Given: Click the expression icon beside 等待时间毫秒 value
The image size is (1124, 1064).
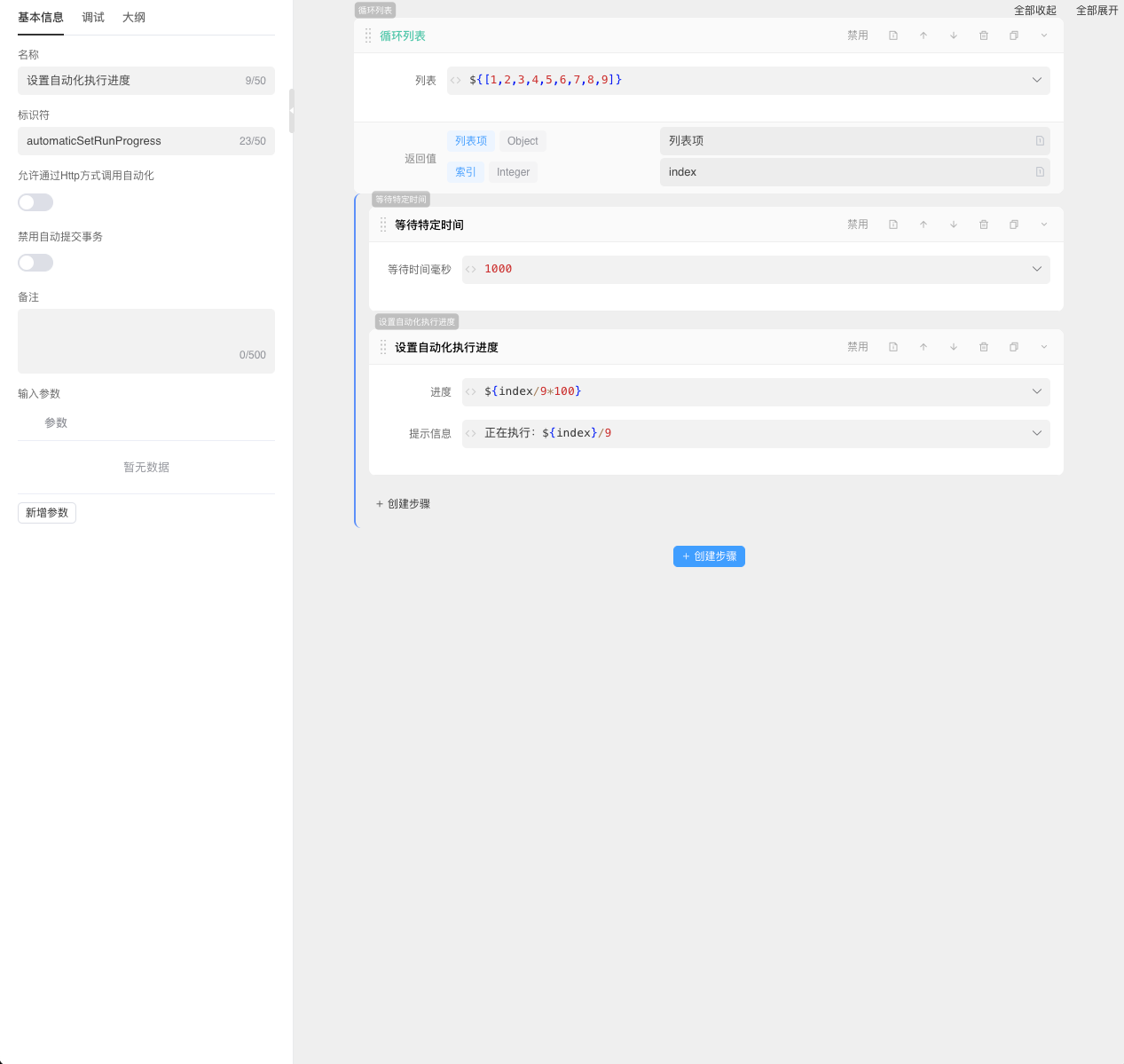Looking at the screenshot, I should coord(471,269).
